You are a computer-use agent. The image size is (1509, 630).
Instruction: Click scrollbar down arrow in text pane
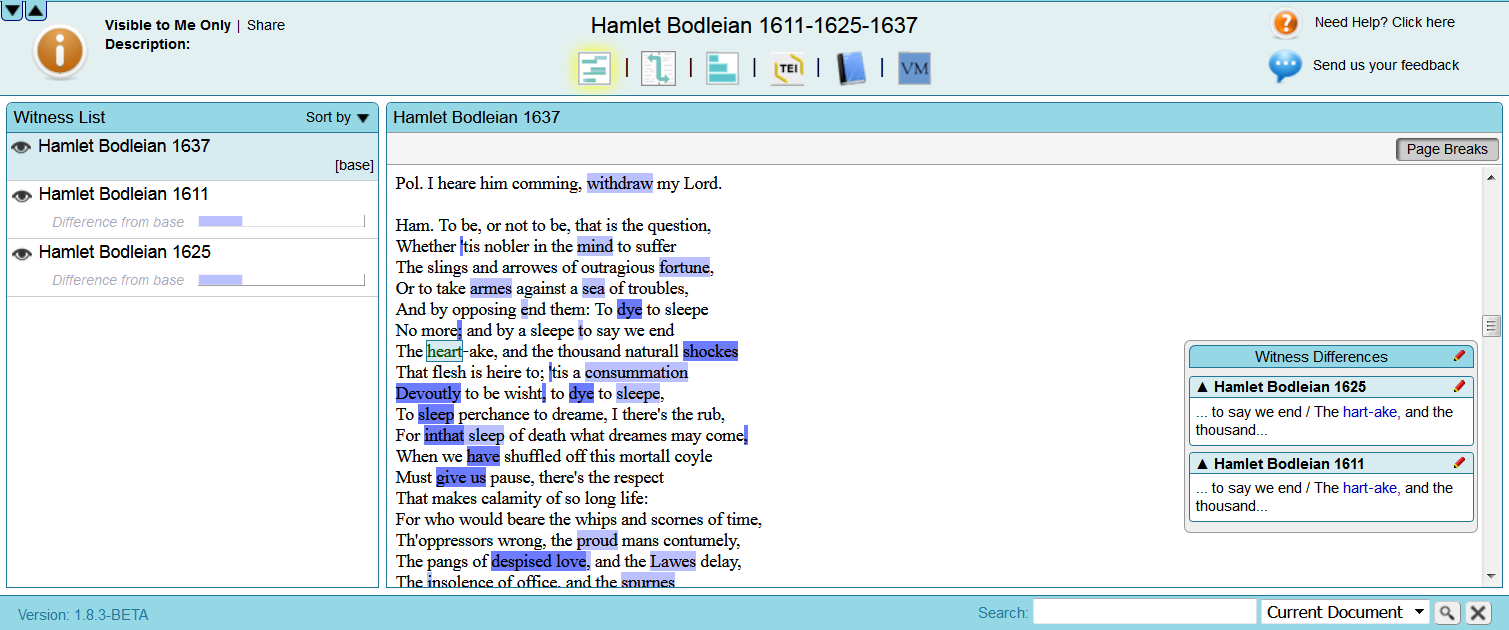[x=1491, y=577]
